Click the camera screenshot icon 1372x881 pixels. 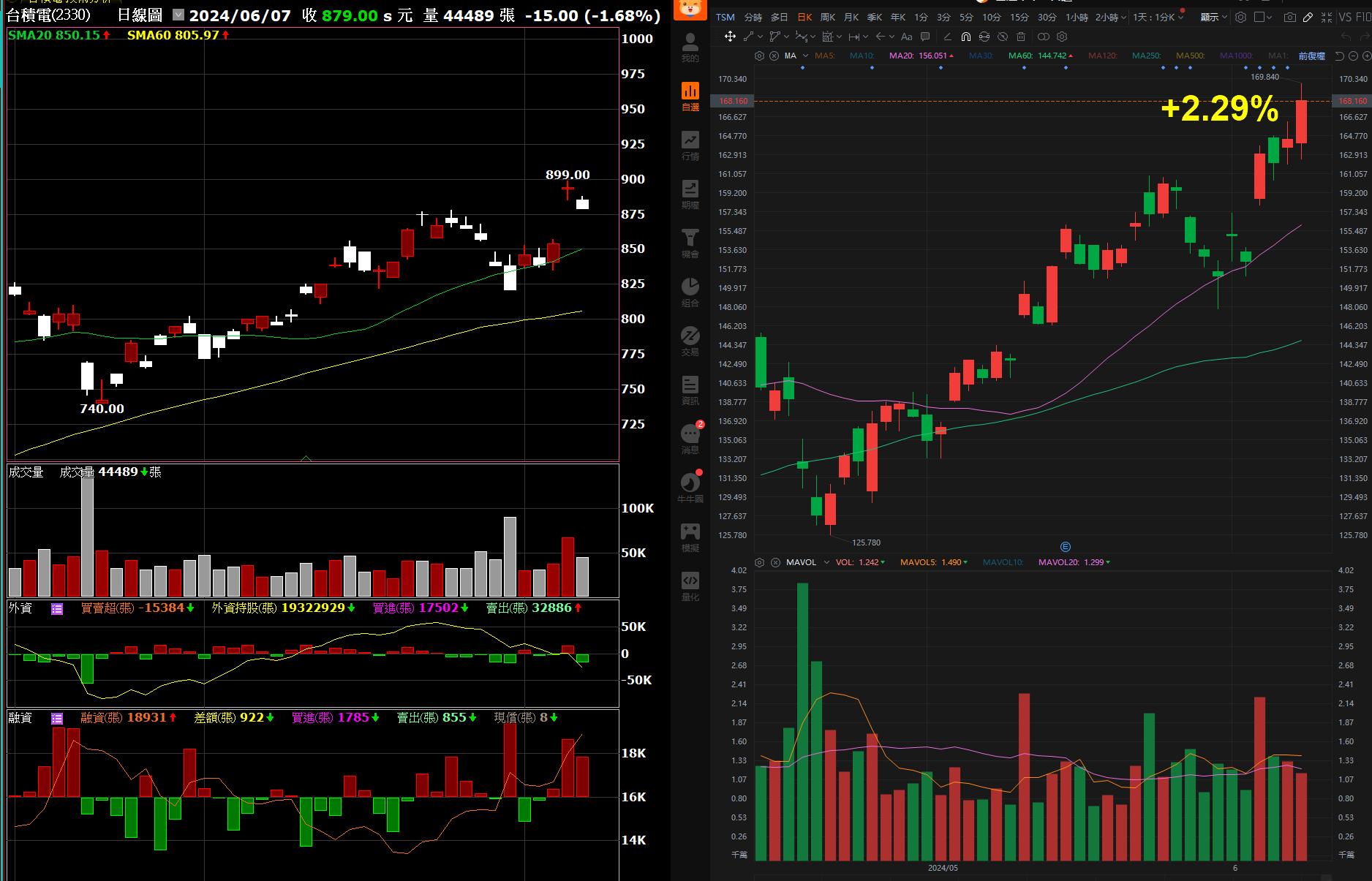point(1290,17)
